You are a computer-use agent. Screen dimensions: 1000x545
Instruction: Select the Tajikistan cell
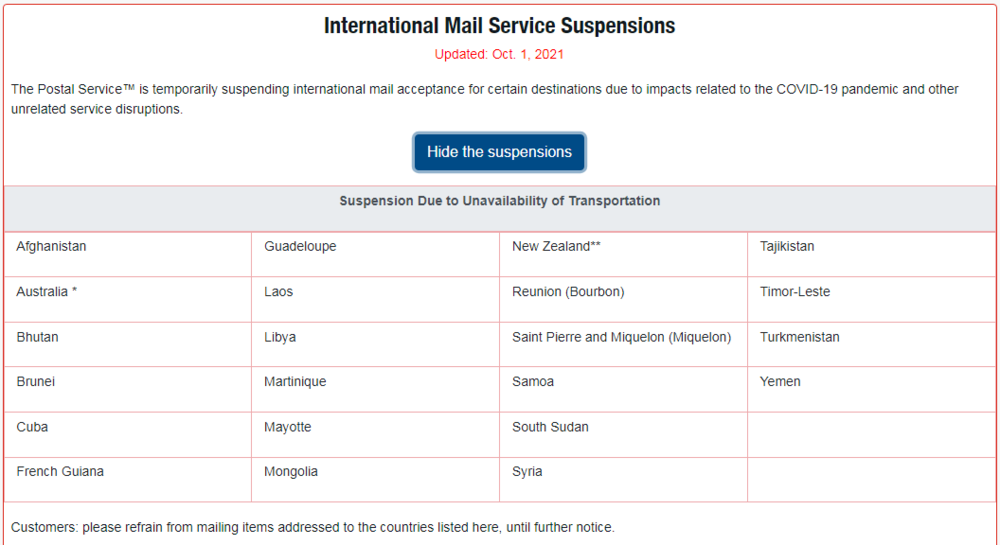[787, 246]
